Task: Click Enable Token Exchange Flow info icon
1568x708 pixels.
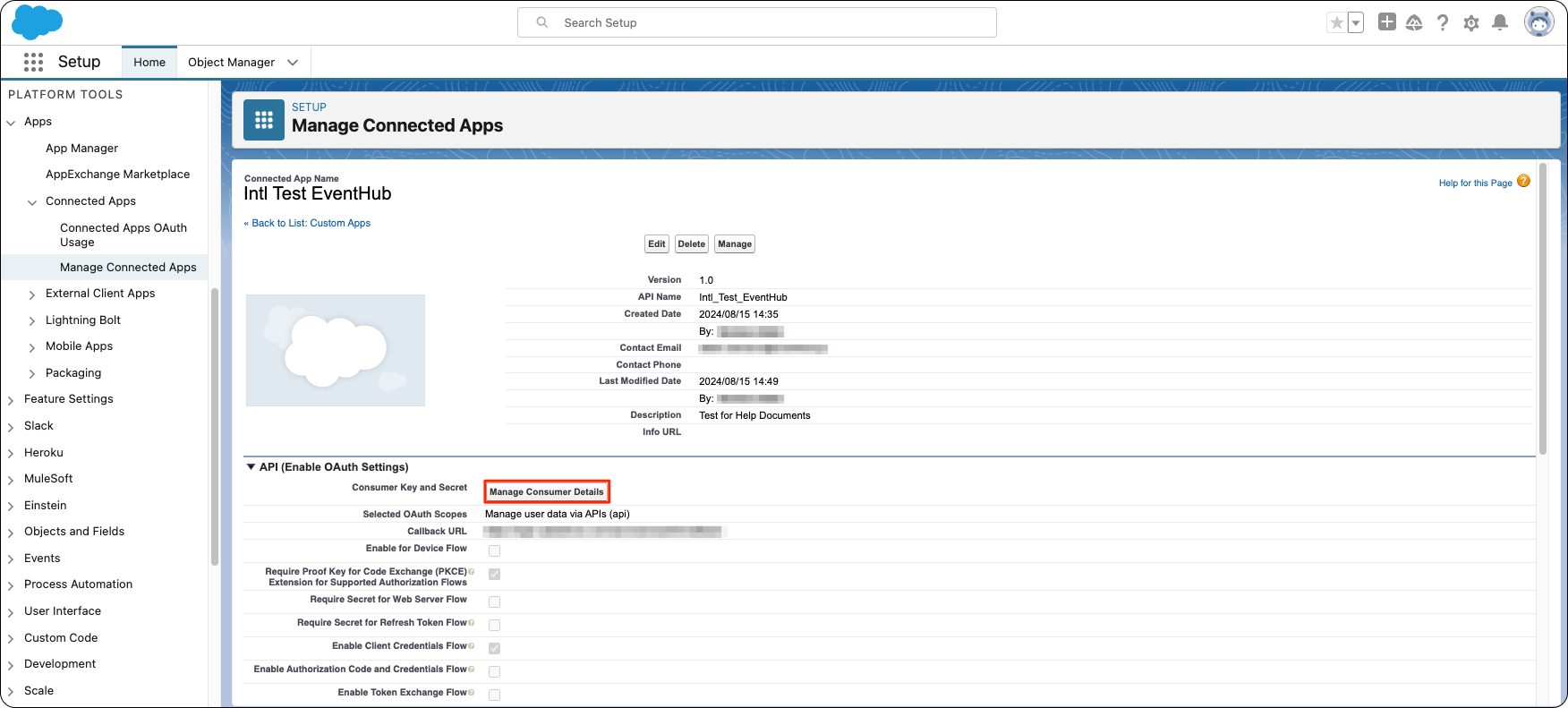Action: tap(472, 692)
